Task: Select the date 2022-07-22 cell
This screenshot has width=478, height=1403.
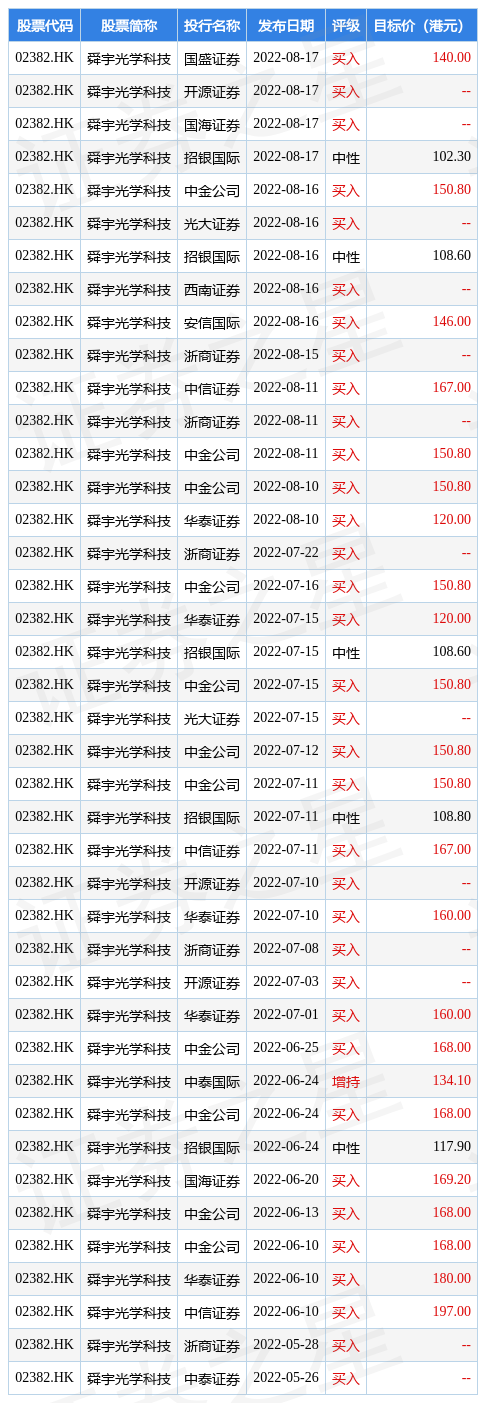Action: (x=285, y=553)
